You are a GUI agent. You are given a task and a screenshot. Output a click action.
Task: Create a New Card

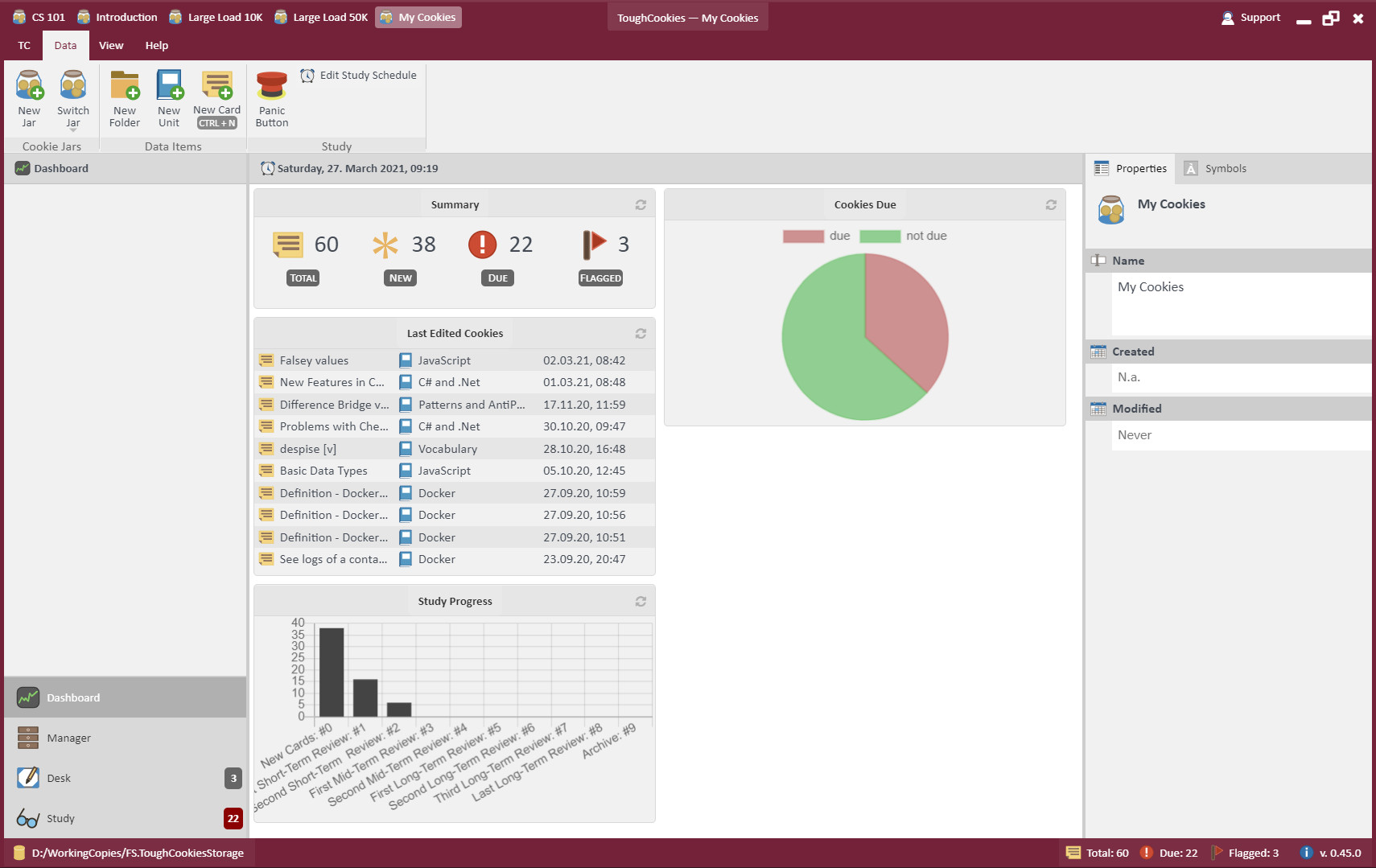coord(216,98)
